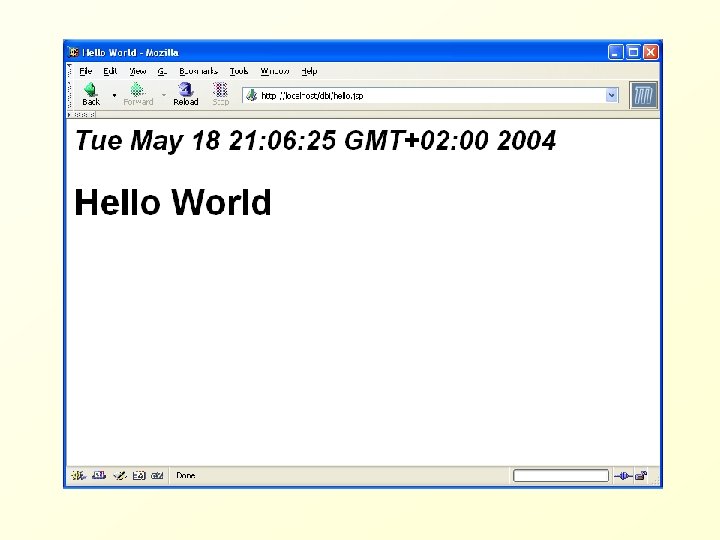The height and width of the screenshot is (540, 720).
Task: Expand the collapsed personal toolbar grippy
Action: [82, 114]
